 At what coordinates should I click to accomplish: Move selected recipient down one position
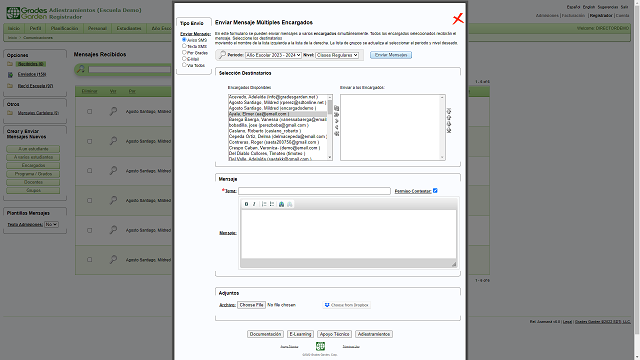[x=449, y=124]
